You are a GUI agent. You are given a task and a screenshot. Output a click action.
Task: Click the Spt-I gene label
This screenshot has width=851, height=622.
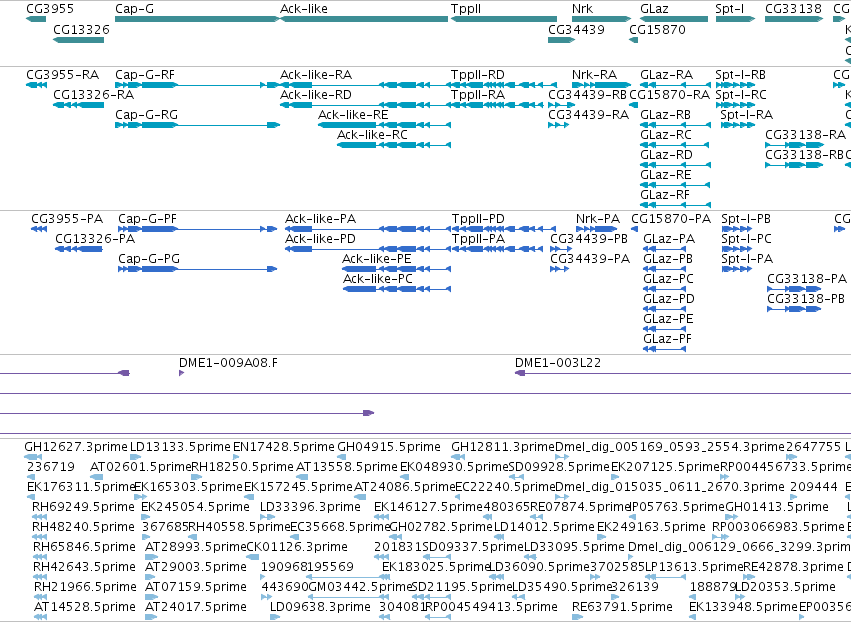(x=729, y=9)
